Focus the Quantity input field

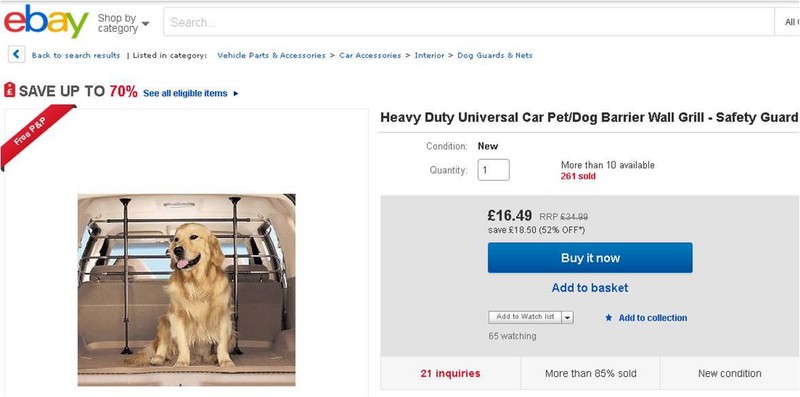pyautogui.click(x=493, y=170)
